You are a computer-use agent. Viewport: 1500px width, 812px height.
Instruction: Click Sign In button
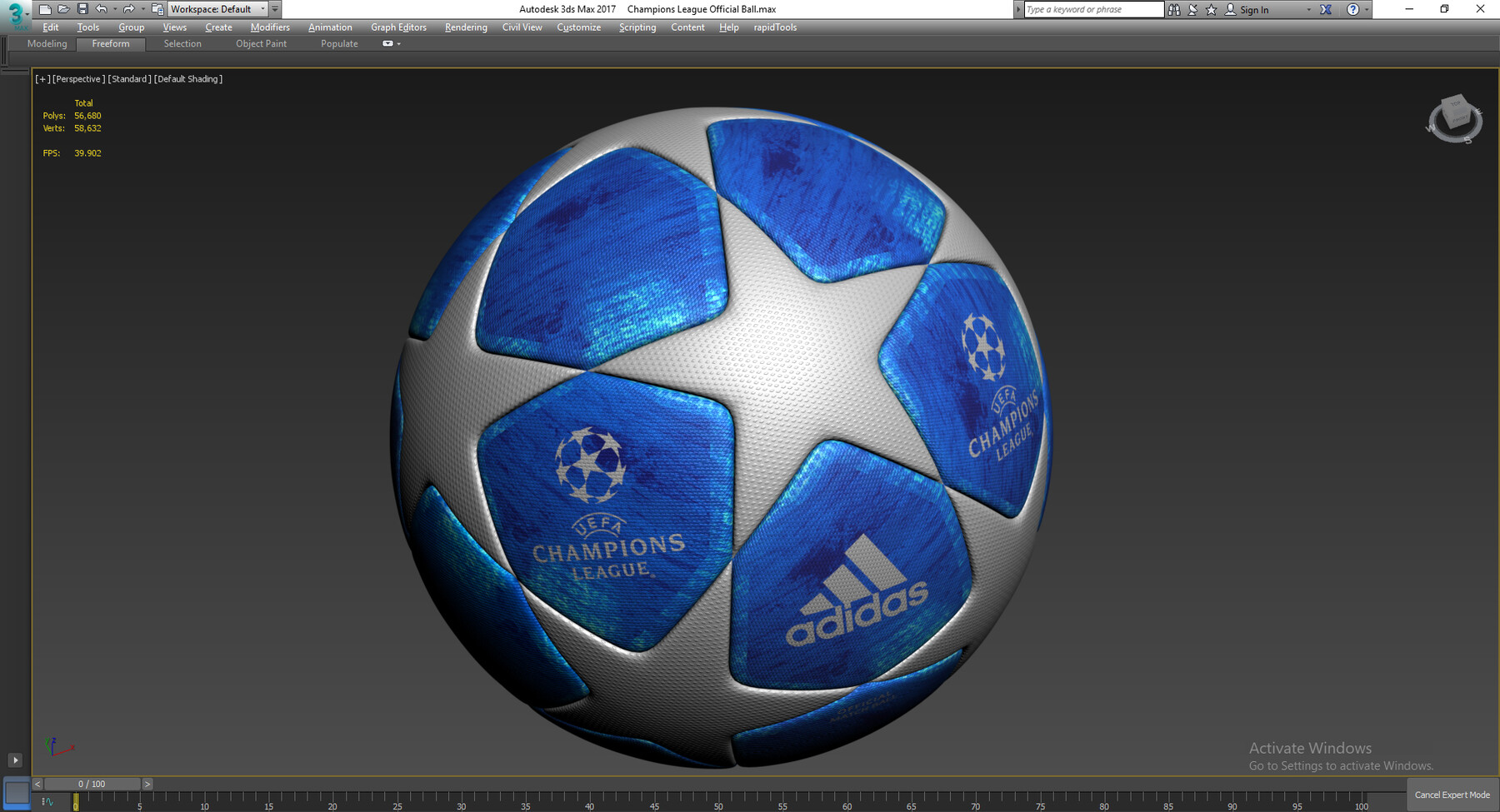pyautogui.click(x=1253, y=10)
